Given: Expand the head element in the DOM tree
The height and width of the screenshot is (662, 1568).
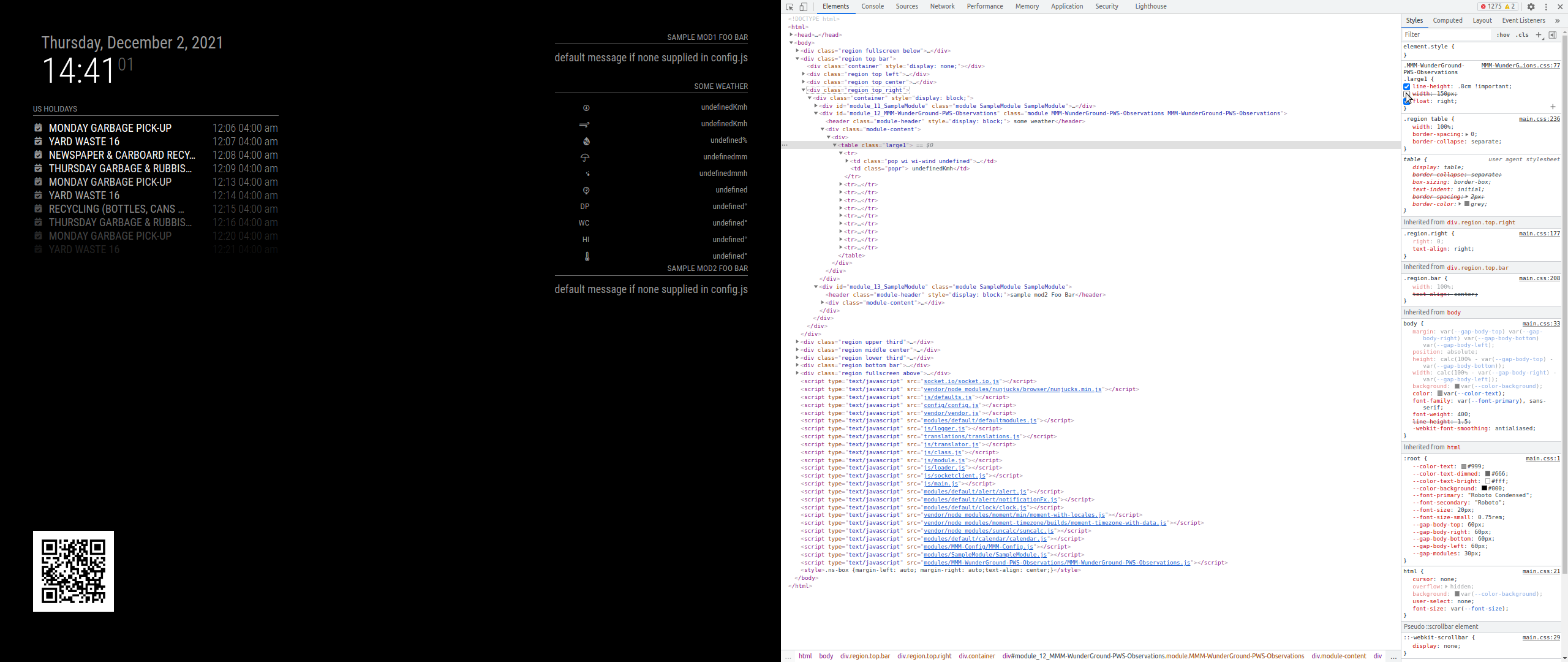Looking at the screenshot, I should (790, 35).
